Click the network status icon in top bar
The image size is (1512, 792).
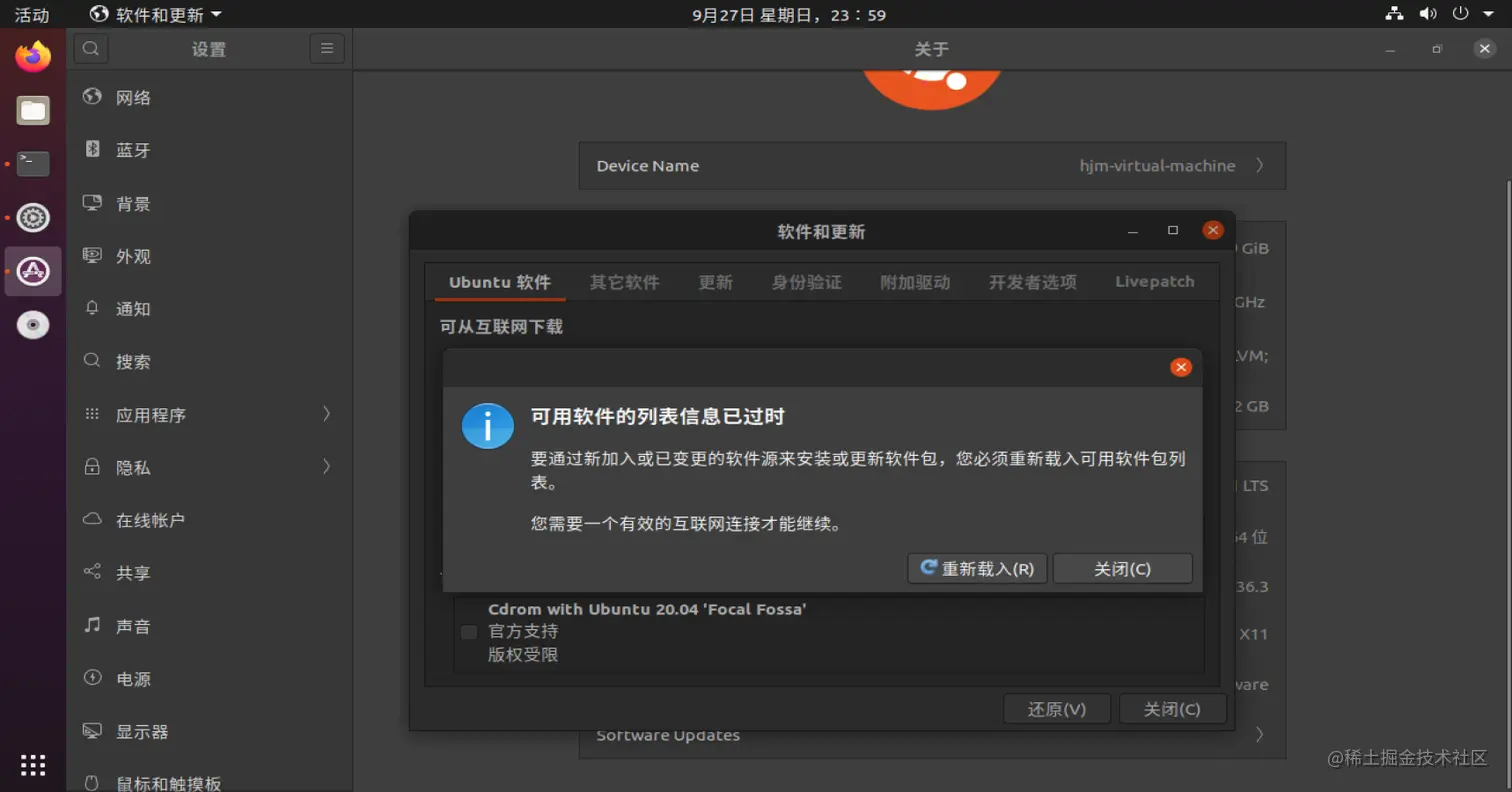(x=1395, y=14)
